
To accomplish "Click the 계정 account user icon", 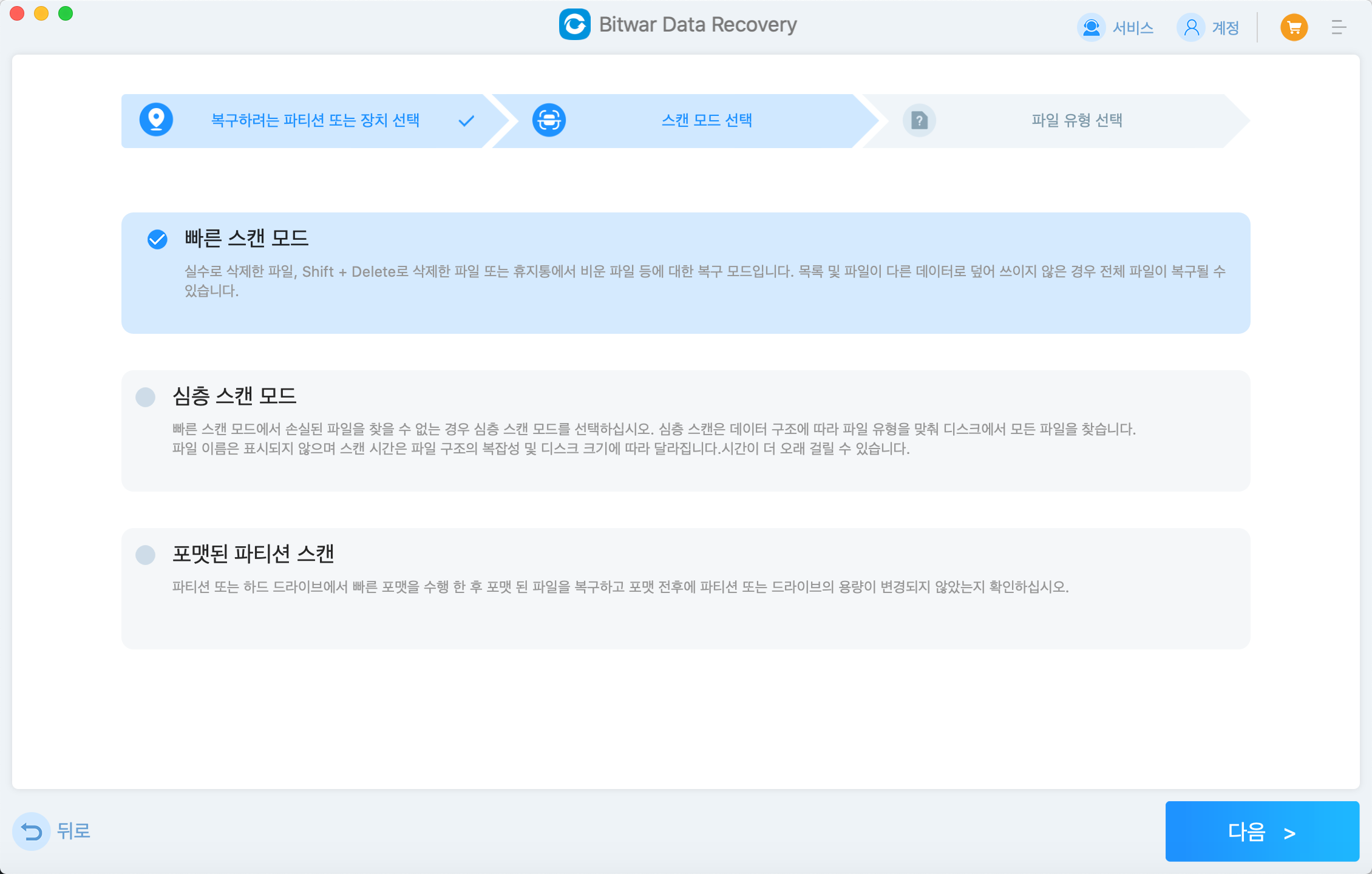I will [1191, 27].
